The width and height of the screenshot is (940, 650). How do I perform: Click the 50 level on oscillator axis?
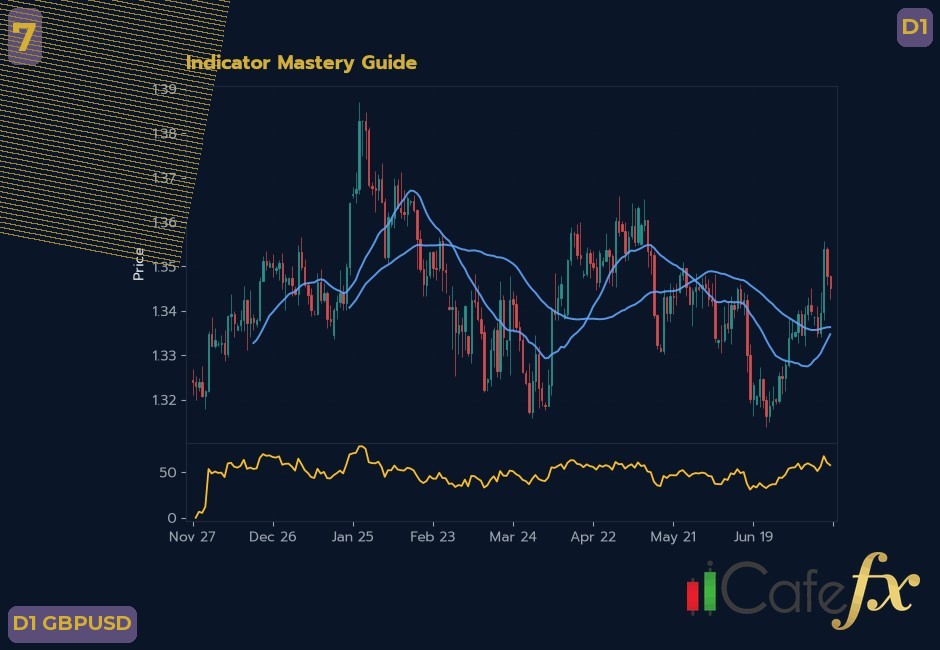168,473
